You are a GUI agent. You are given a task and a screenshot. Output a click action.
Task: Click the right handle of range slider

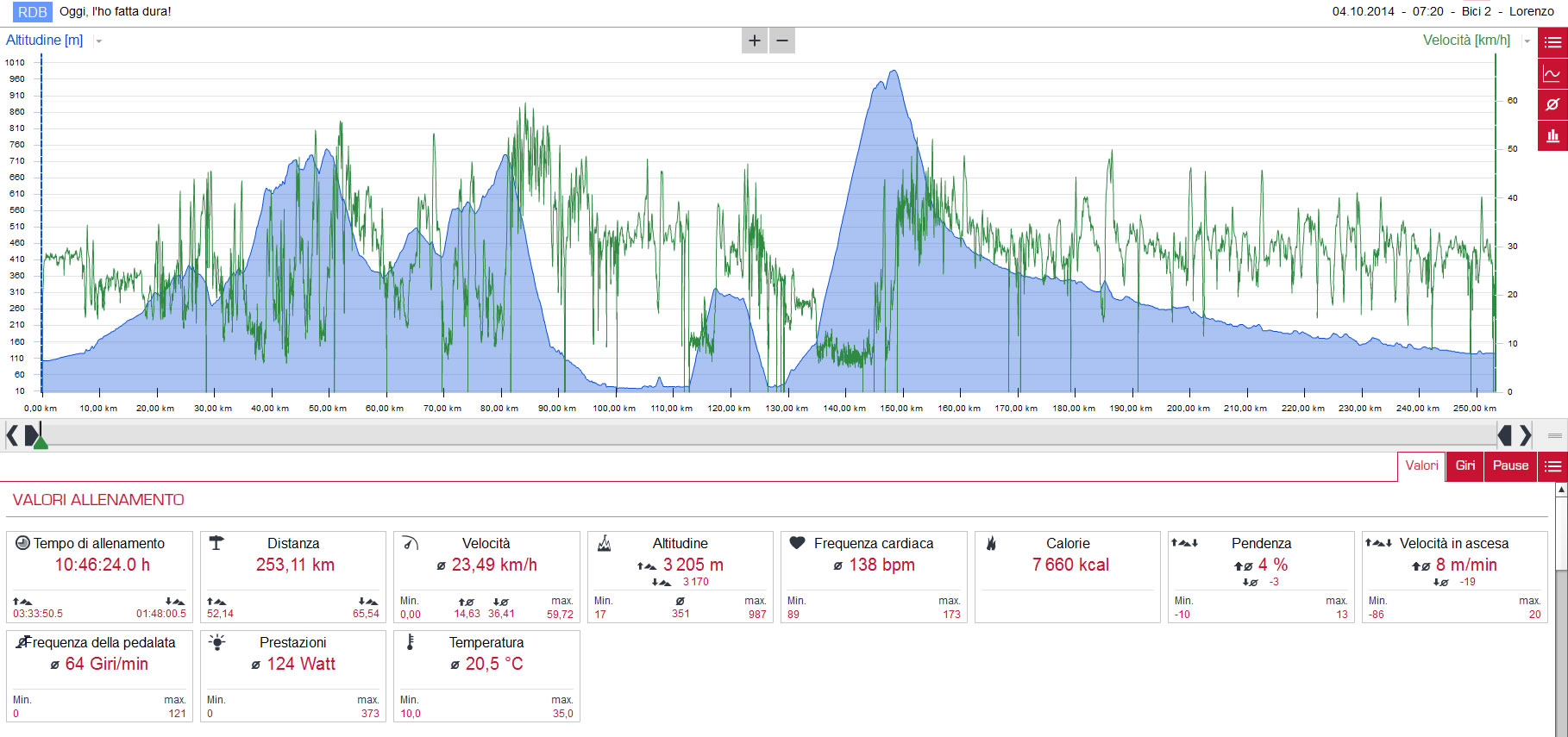click(x=1504, y=435)
